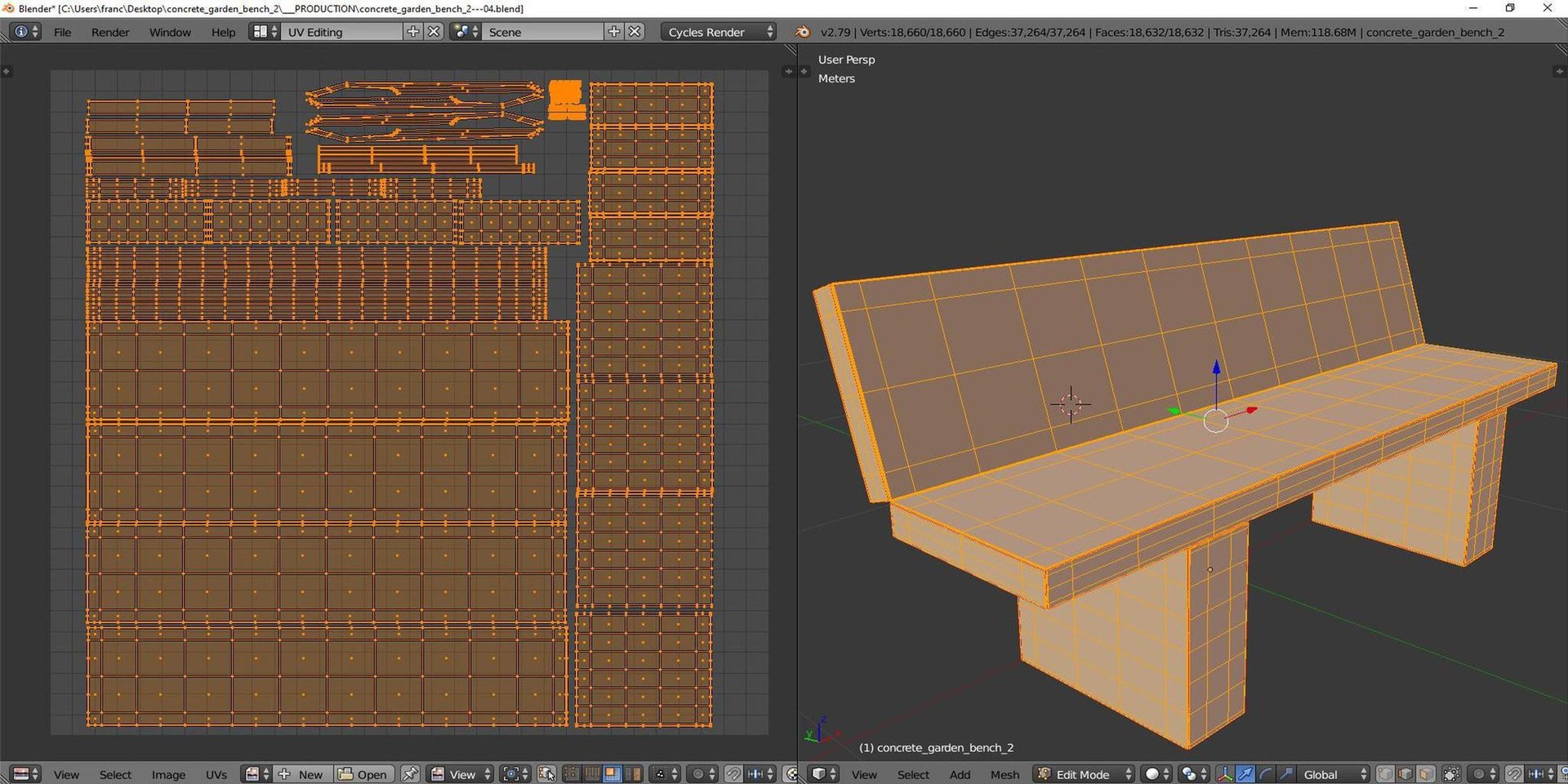1568x784 pixels.
Task: Open the Global transform orientation dropdown
Action: pyautogui.click(x=1334, y=773)
